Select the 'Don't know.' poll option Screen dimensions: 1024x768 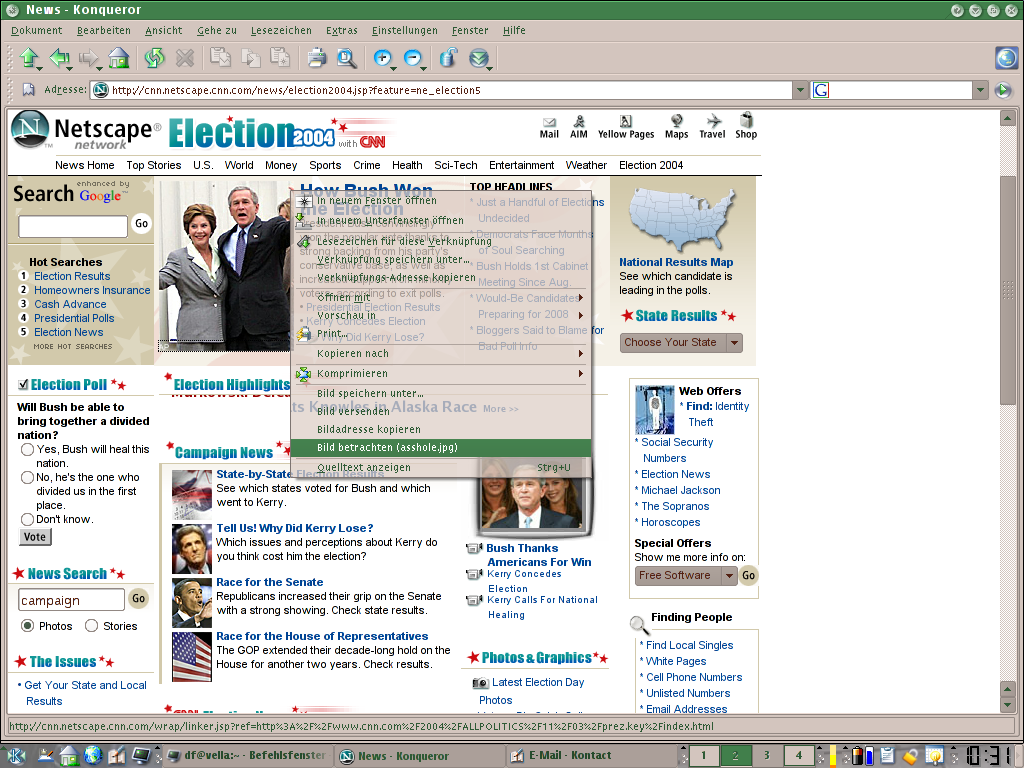pyautogui.click(x=27, y=519)
